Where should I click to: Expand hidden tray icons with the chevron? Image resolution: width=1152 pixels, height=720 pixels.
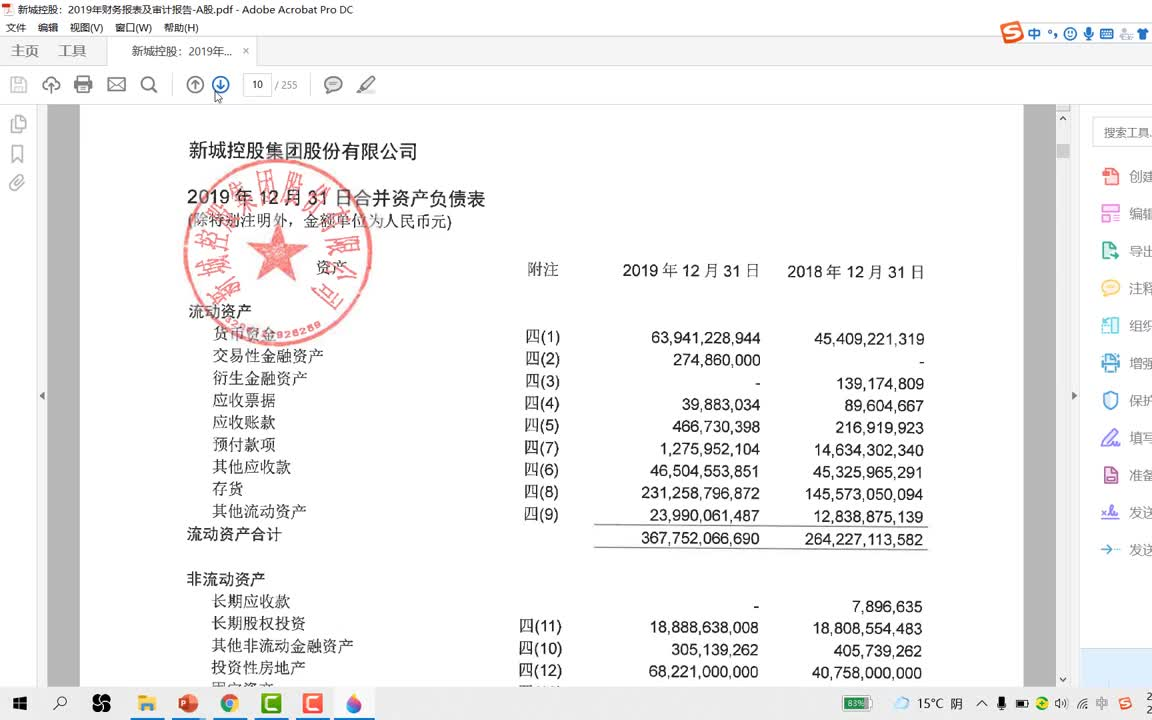click(982, 704)
